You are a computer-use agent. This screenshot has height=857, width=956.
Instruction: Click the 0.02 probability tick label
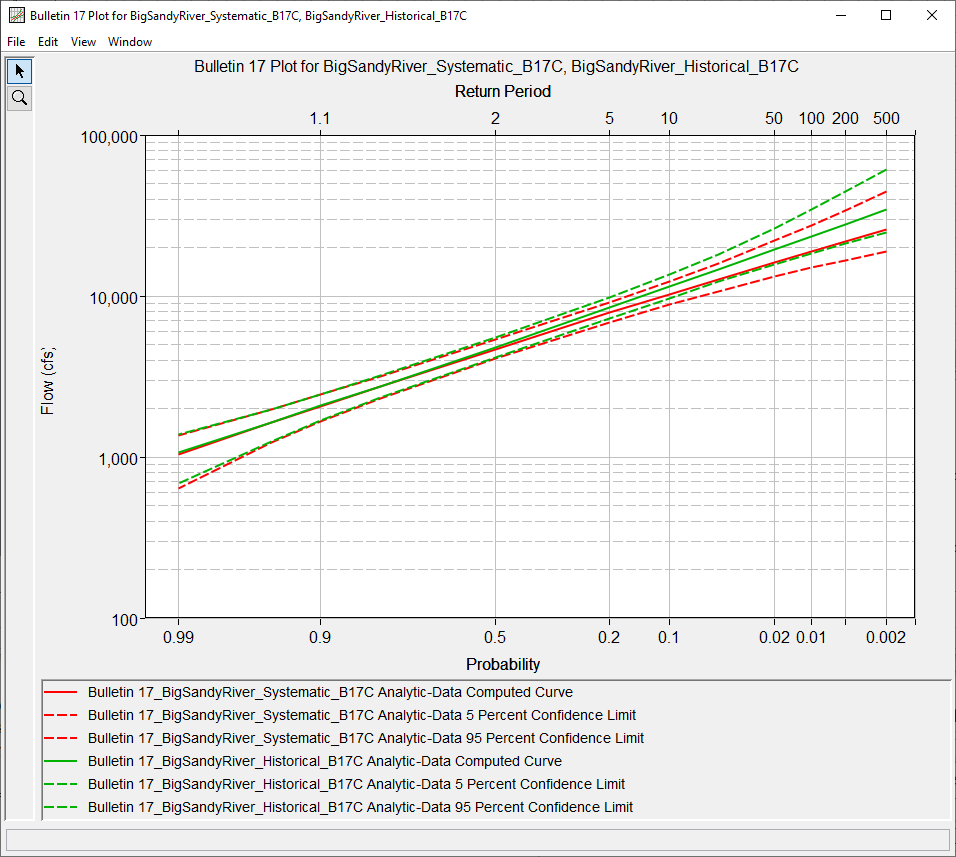(x=774, y=638)
